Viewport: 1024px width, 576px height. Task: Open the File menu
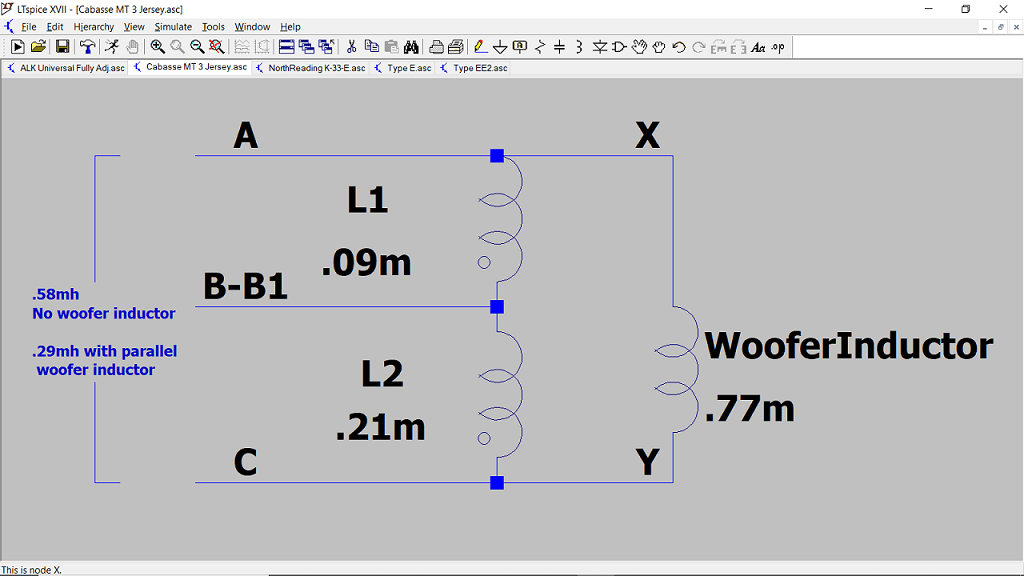pos(29,27)
